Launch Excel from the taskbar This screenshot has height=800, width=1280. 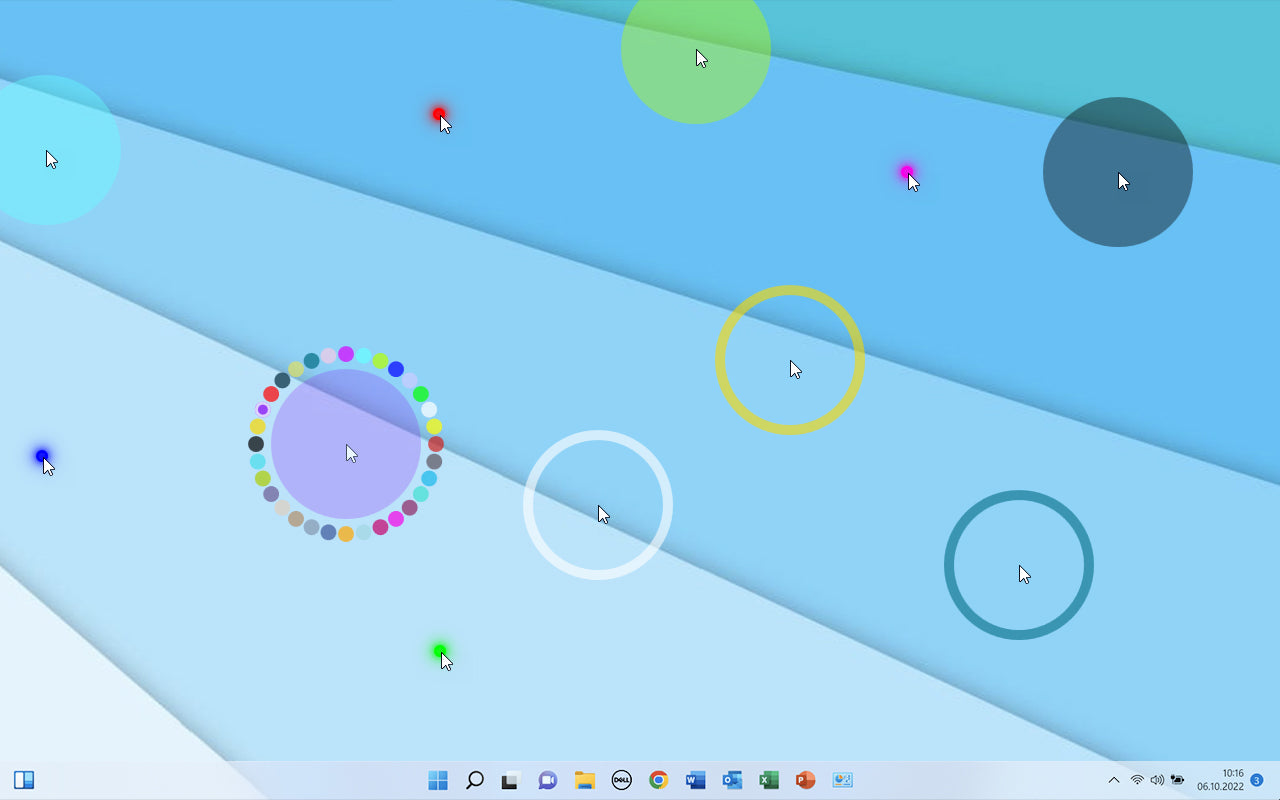pos(768,780)
